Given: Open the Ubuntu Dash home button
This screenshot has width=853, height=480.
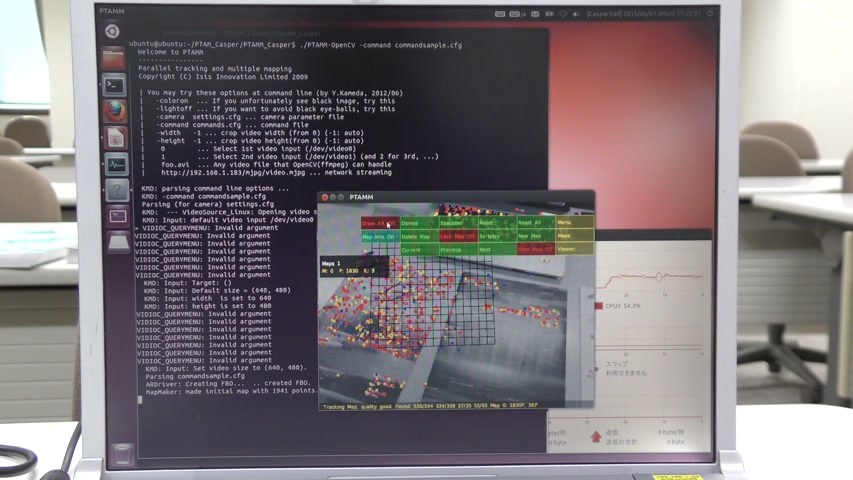Looking at the screenshot, I should pyautogui.click(x=112, y=31).
